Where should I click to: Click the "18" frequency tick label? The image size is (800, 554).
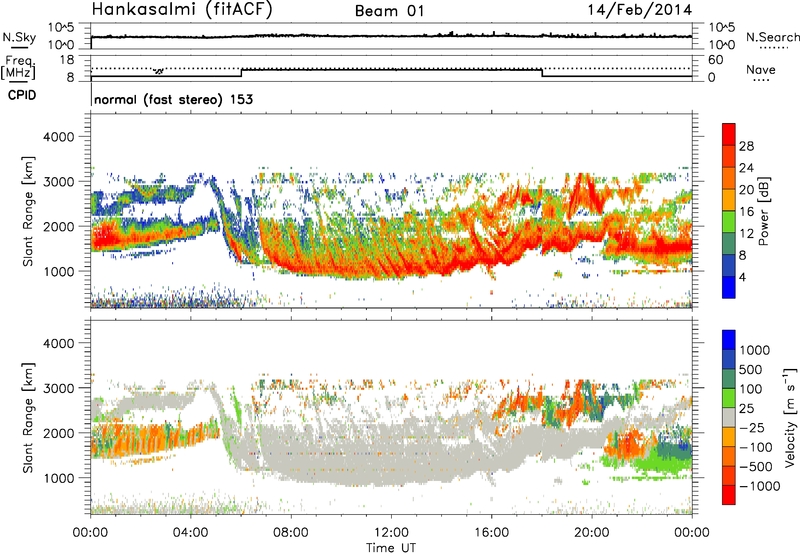tap(67, 60)
